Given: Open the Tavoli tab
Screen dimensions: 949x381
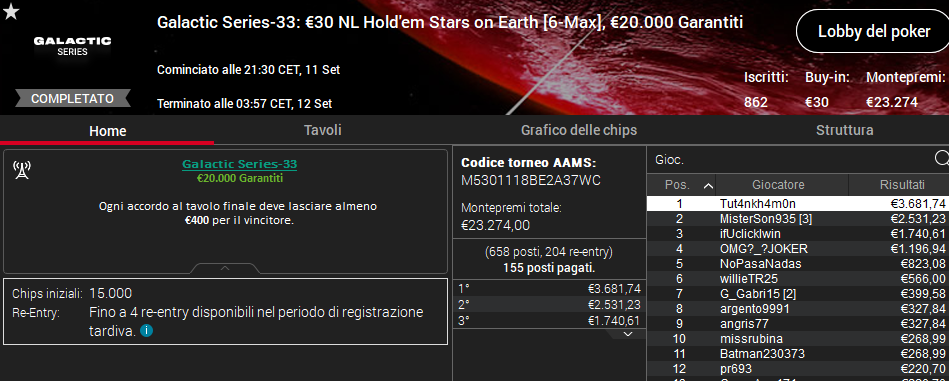Looking at the screenshot, I should [323, 131].
